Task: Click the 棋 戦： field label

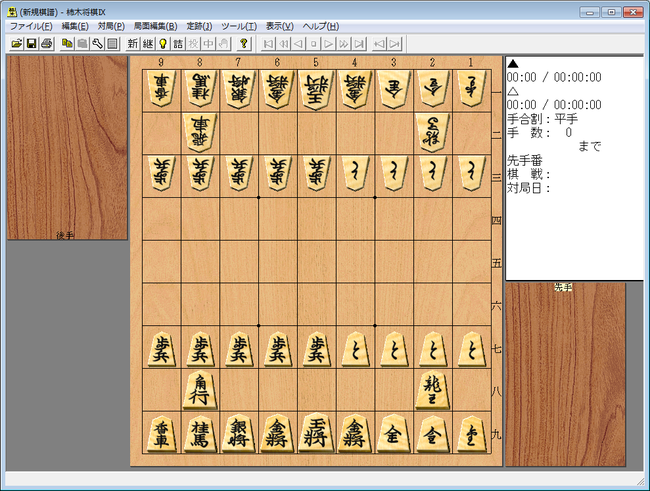Action: pyautogui.click(x=528, y=174)
